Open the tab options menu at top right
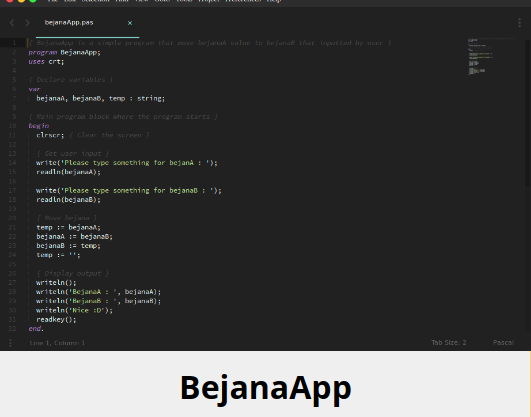The image size is (531, 417). [519, 23]
